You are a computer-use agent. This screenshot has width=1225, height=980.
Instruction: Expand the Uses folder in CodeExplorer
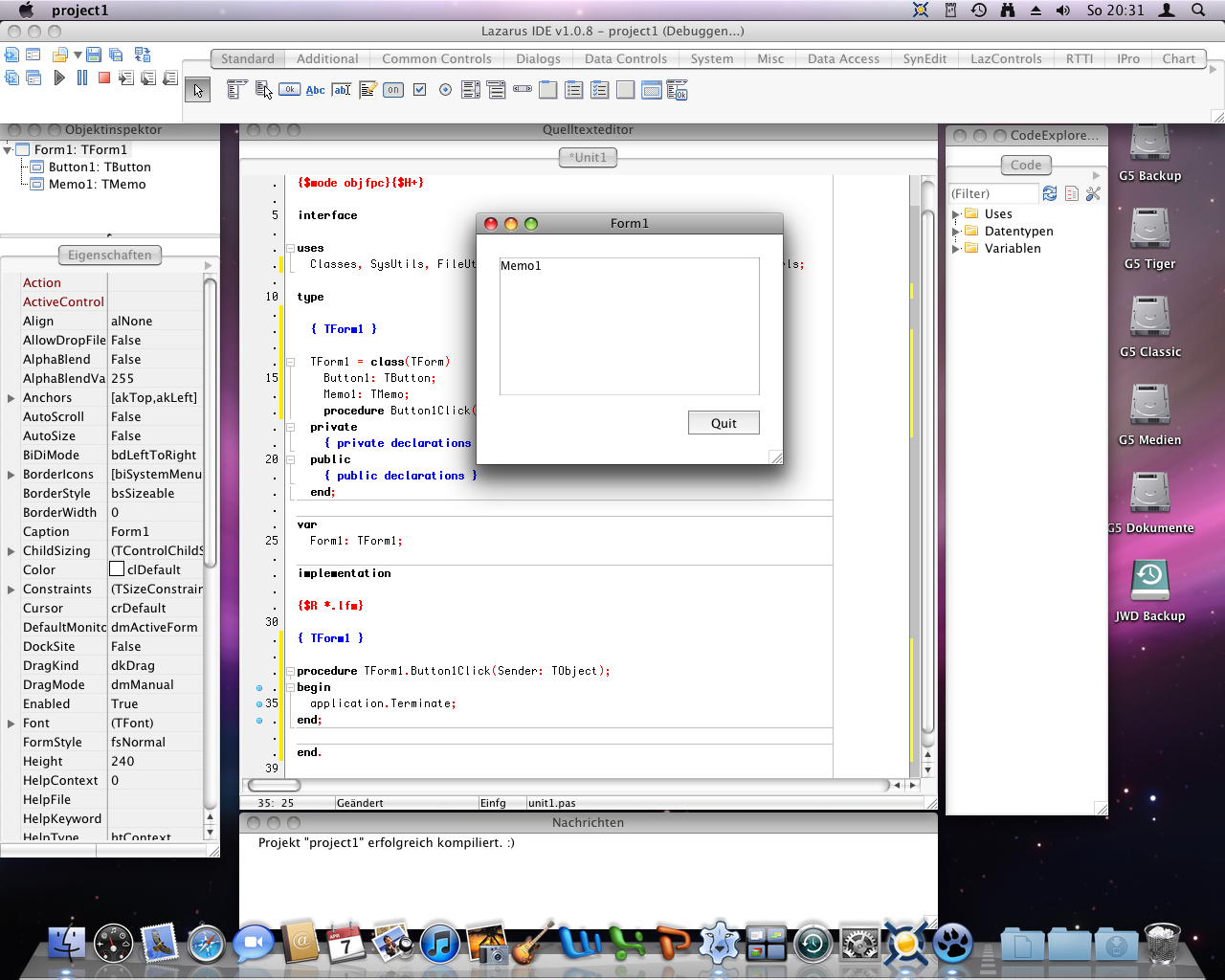click(955, 214)
